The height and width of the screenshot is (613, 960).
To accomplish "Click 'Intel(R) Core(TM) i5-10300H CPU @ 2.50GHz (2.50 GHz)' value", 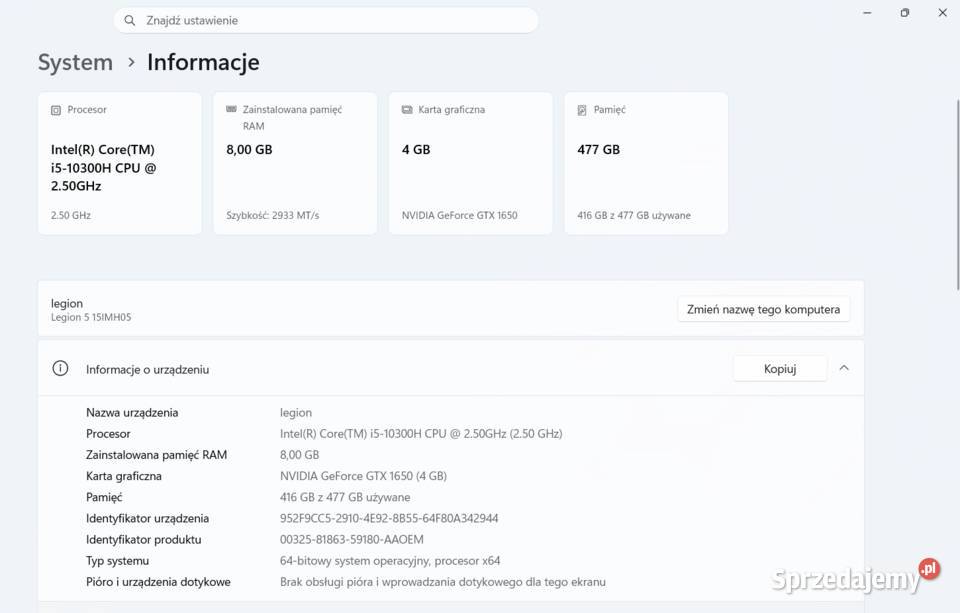I will coord(421,434).
